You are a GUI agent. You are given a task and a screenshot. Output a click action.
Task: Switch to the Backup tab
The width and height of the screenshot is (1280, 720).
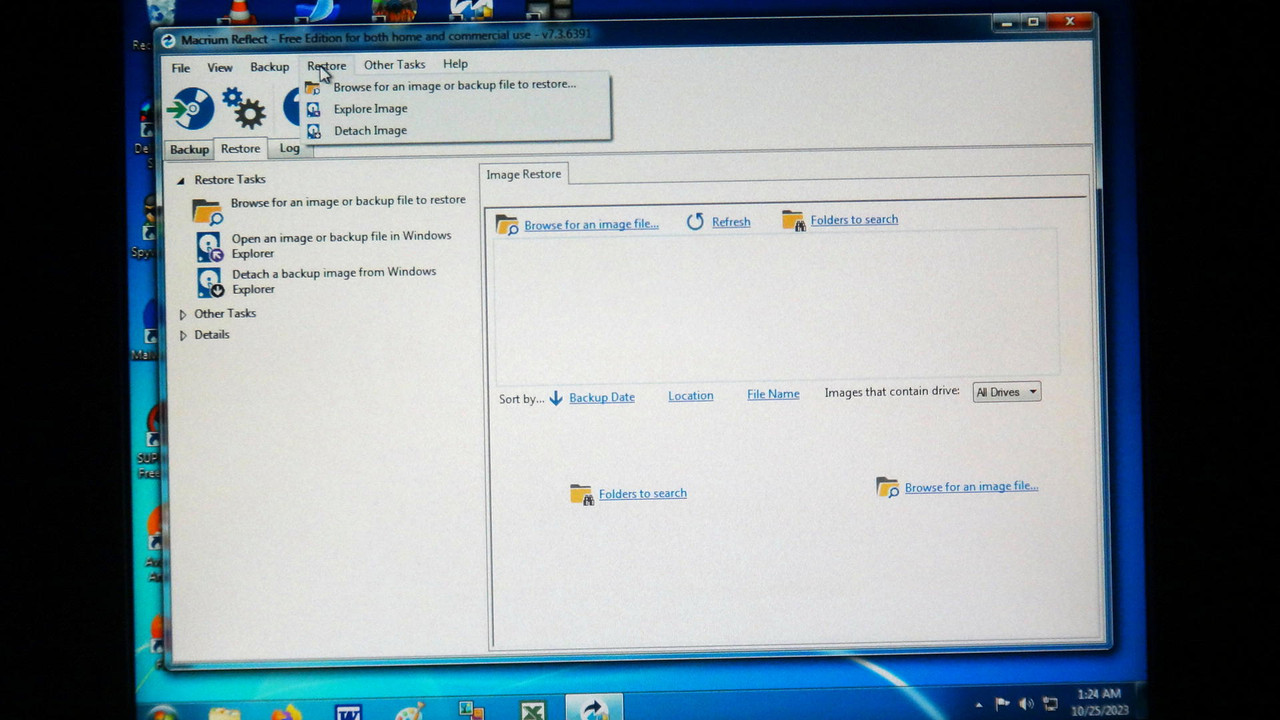click(189, 150)
